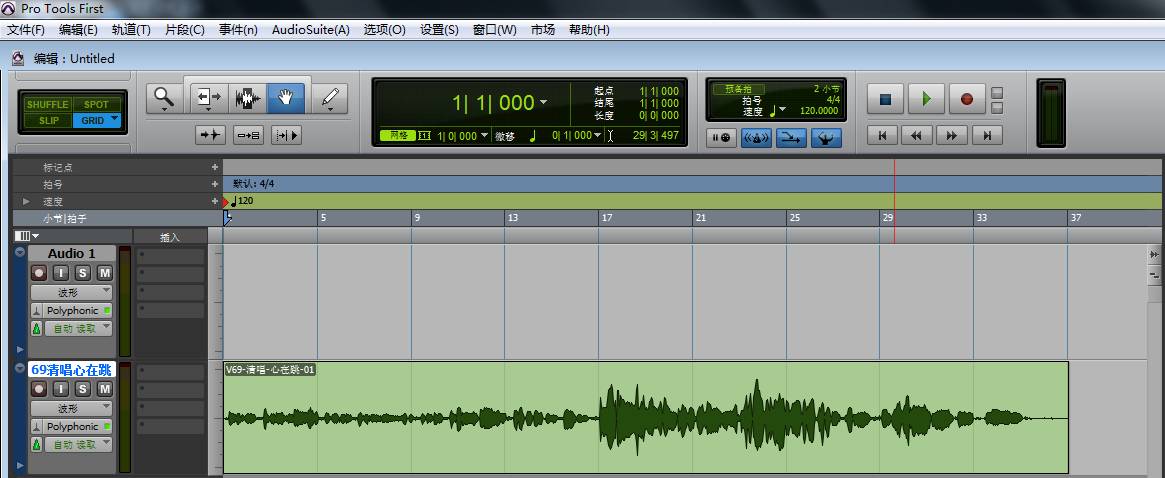Select the Trim tool

(210, 97)
